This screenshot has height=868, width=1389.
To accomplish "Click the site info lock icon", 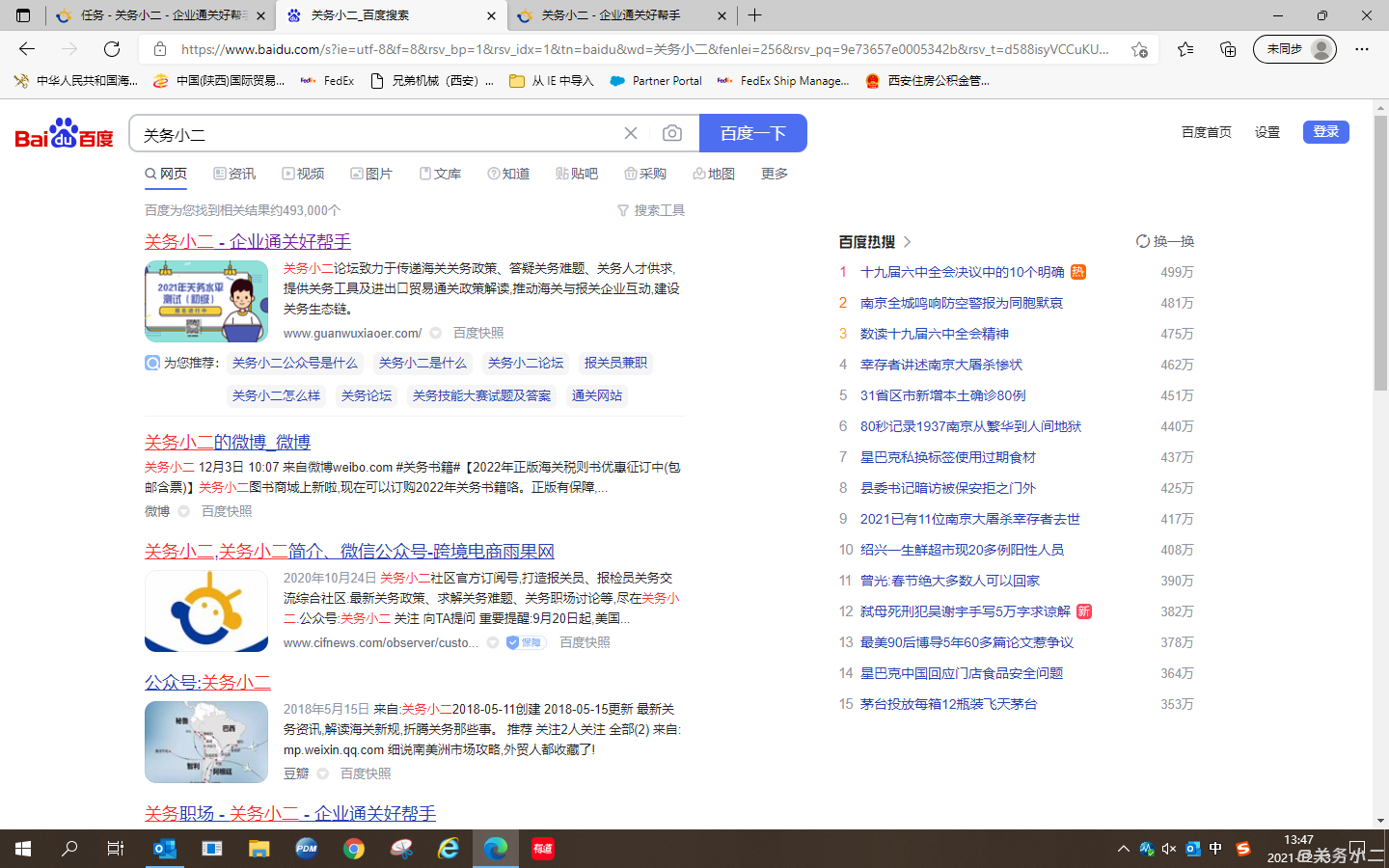I will (x=160, y=49).
